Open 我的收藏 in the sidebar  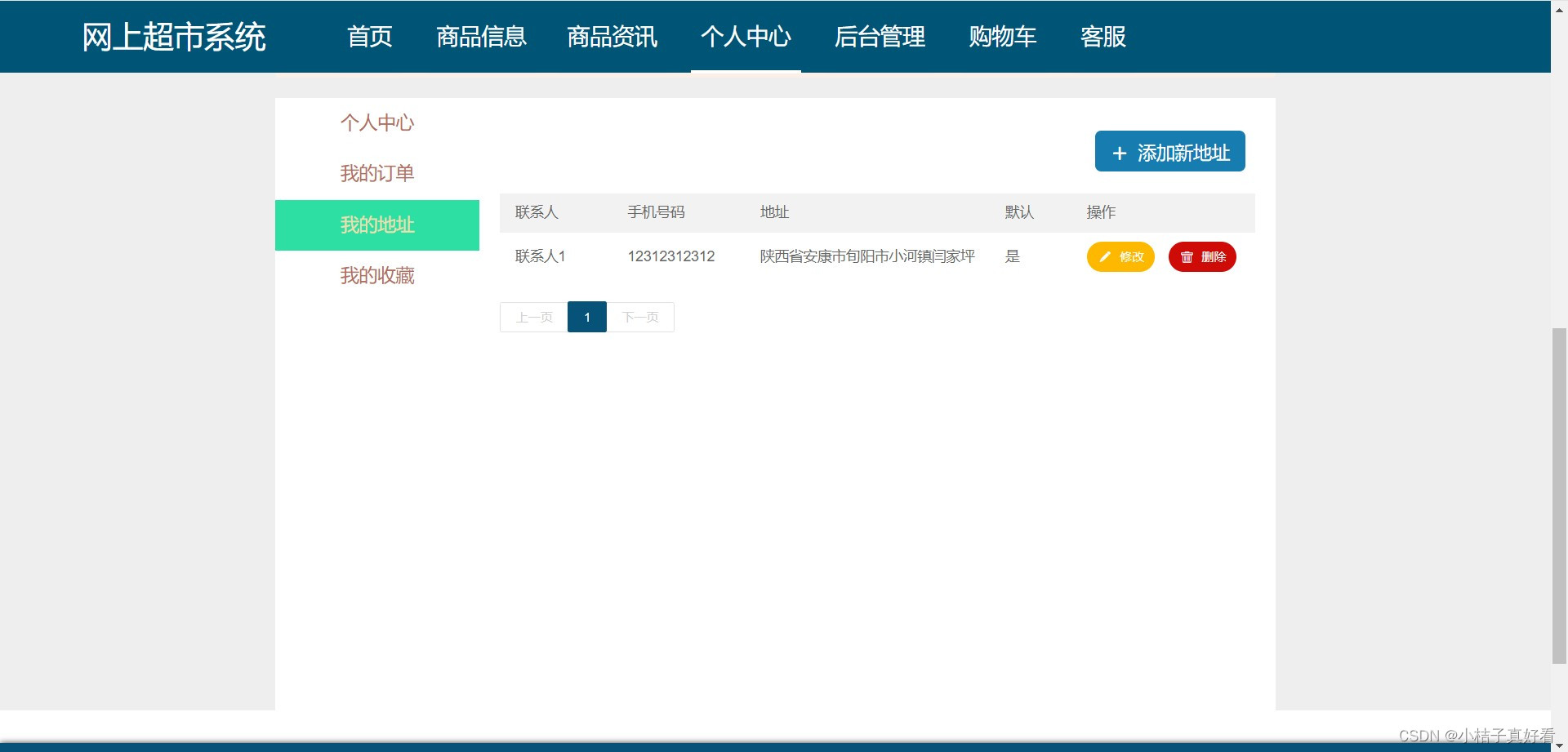pos(377,275)
